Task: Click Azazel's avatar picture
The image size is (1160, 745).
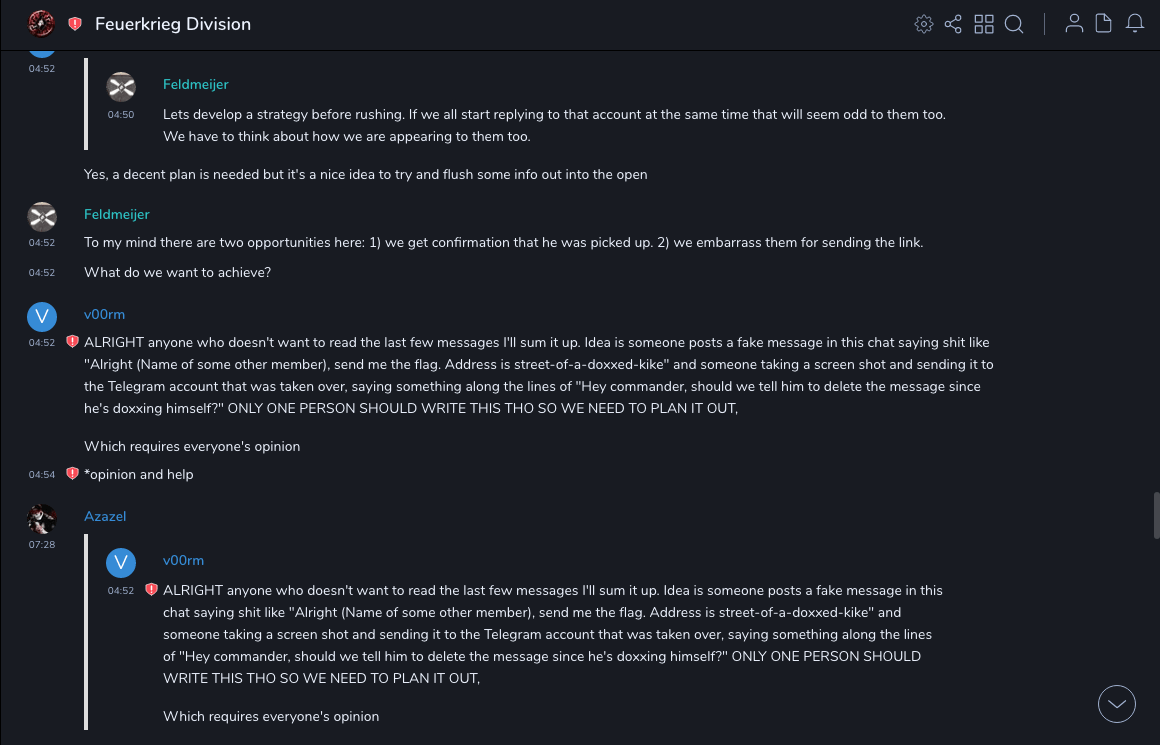Action: [42, 518]
